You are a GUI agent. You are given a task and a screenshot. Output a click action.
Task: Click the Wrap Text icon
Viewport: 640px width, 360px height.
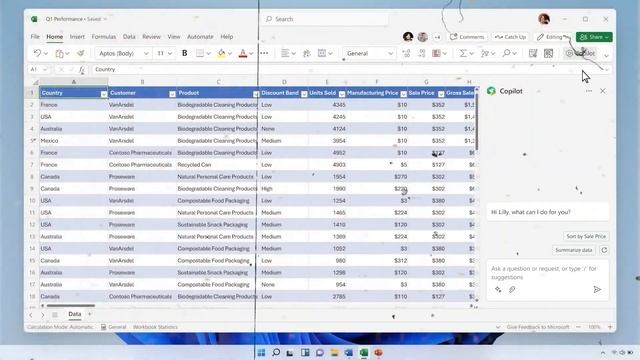click(307, 53)
